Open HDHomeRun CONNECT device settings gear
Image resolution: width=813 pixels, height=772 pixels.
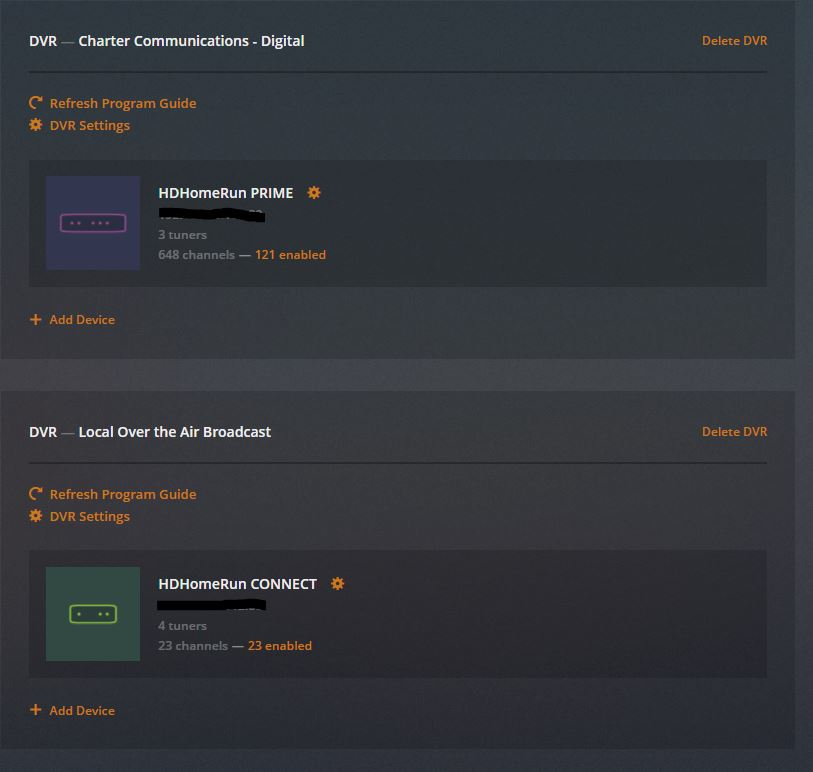tap(338, 584)
